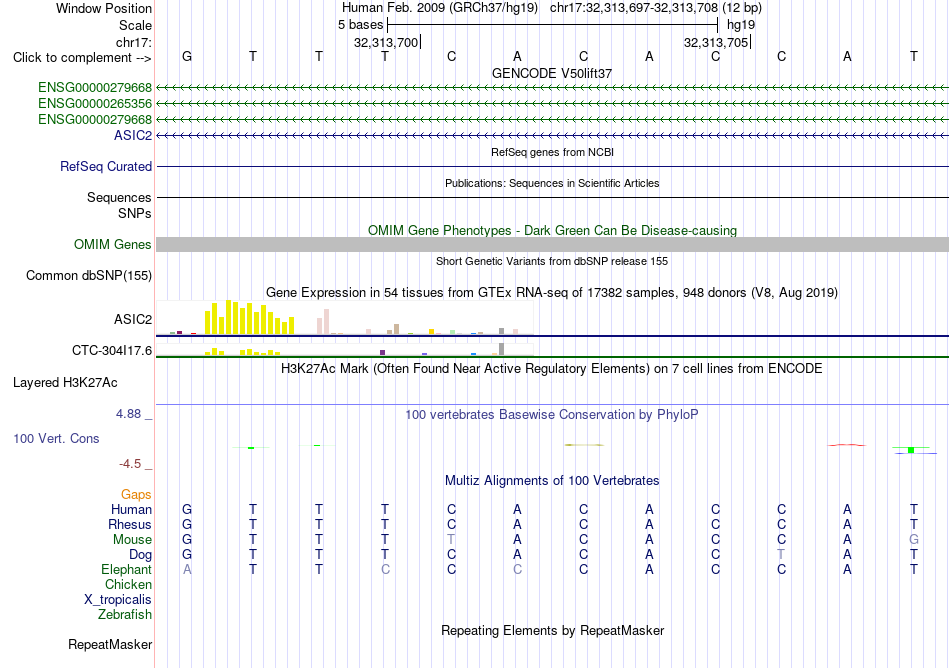950x668 pixels.
Task: Click the olive bar in the PhyloP conservation track
Action: (584, 445)
